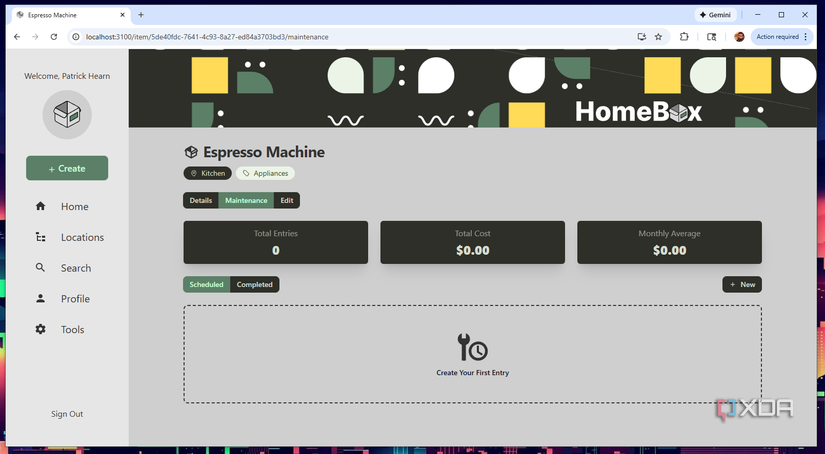
Task: Click the Action required button
Action: [x=781, y=37]
